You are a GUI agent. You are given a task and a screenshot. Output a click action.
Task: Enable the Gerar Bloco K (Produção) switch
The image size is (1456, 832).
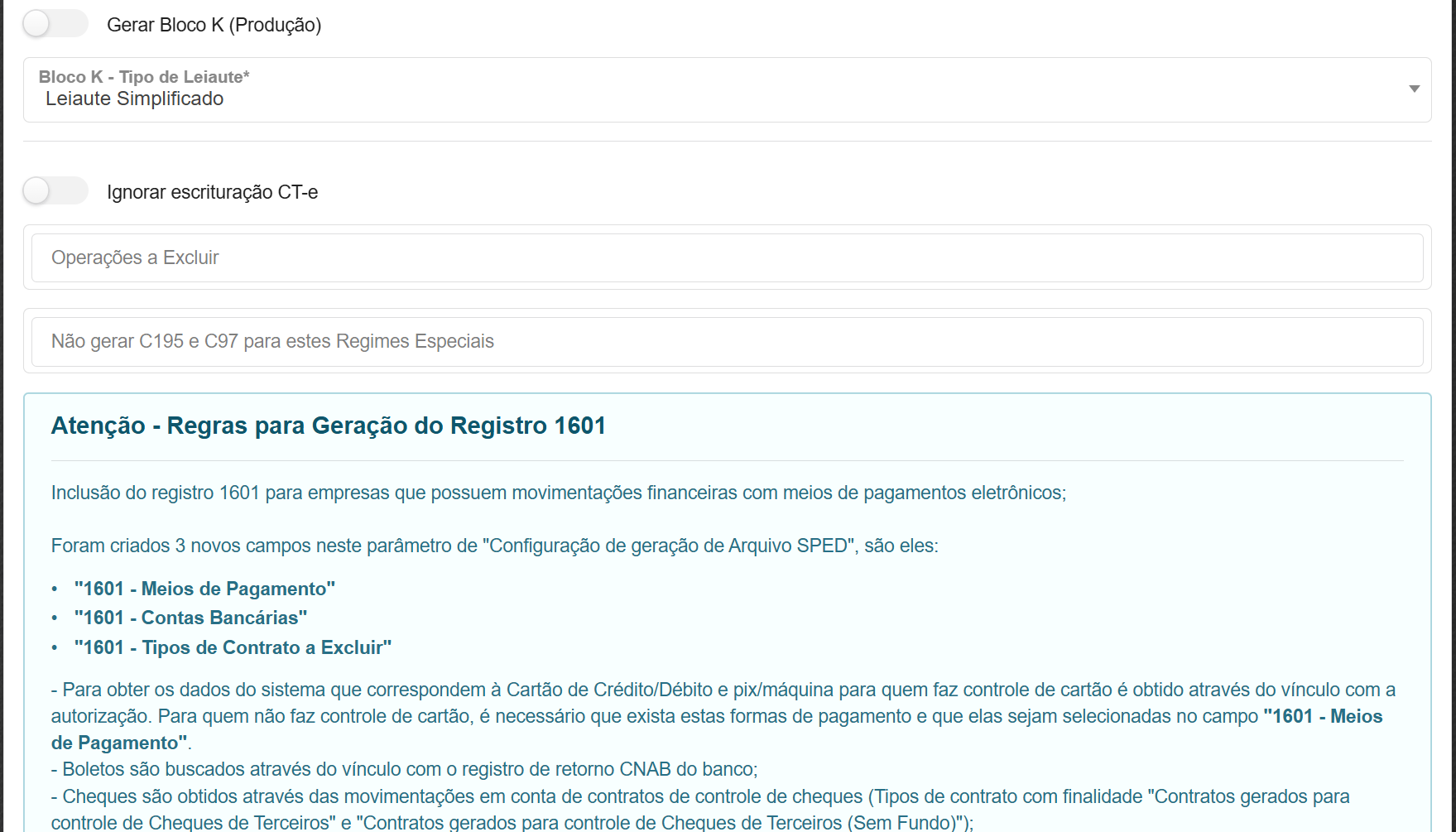tap(55, 24)
